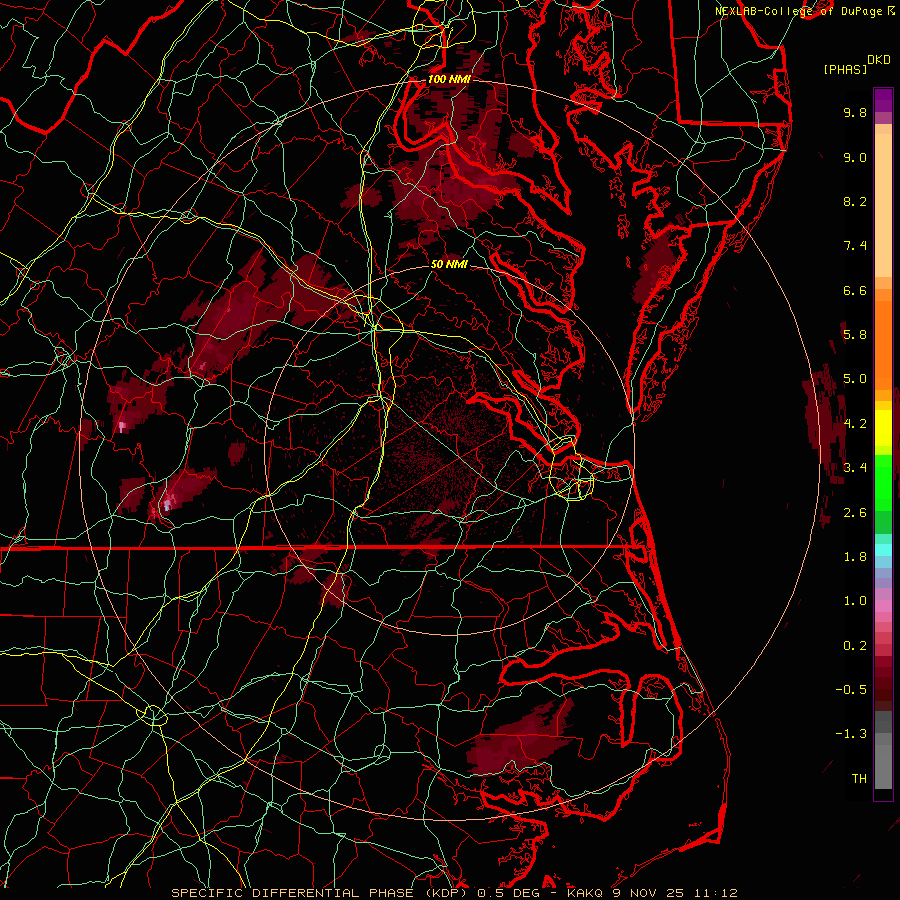Click the TH label at scale bottom
This screenshot has height=900, width=900.
click(x=859, y=778)
